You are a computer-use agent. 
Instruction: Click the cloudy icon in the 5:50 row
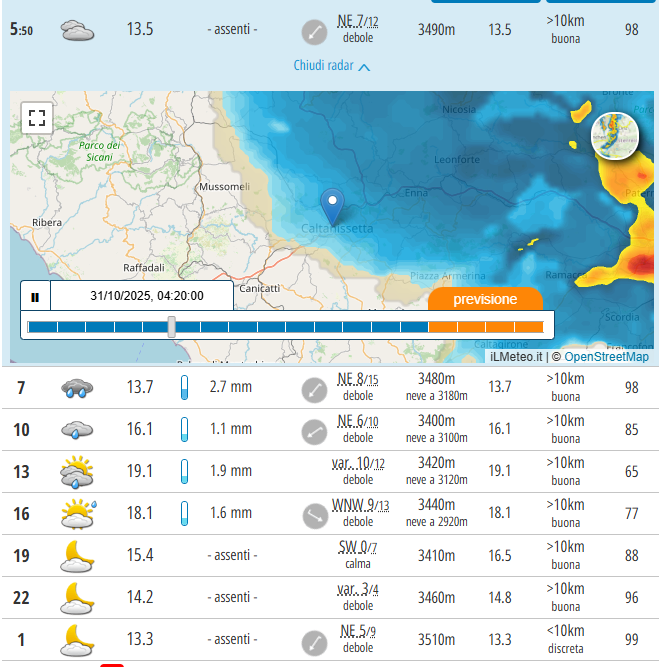click(77, 31)
